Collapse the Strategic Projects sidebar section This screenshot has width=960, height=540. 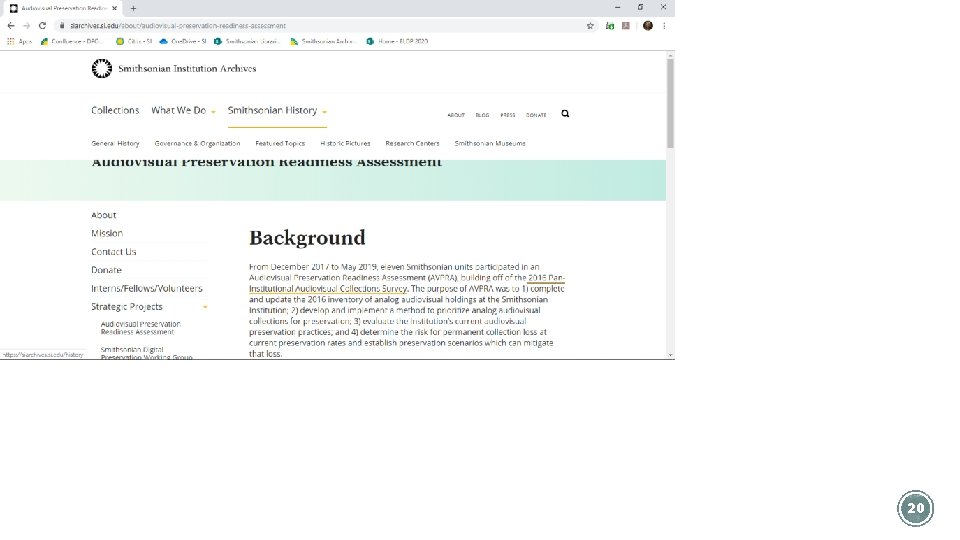pyautogui.click(x=205, y=307)
